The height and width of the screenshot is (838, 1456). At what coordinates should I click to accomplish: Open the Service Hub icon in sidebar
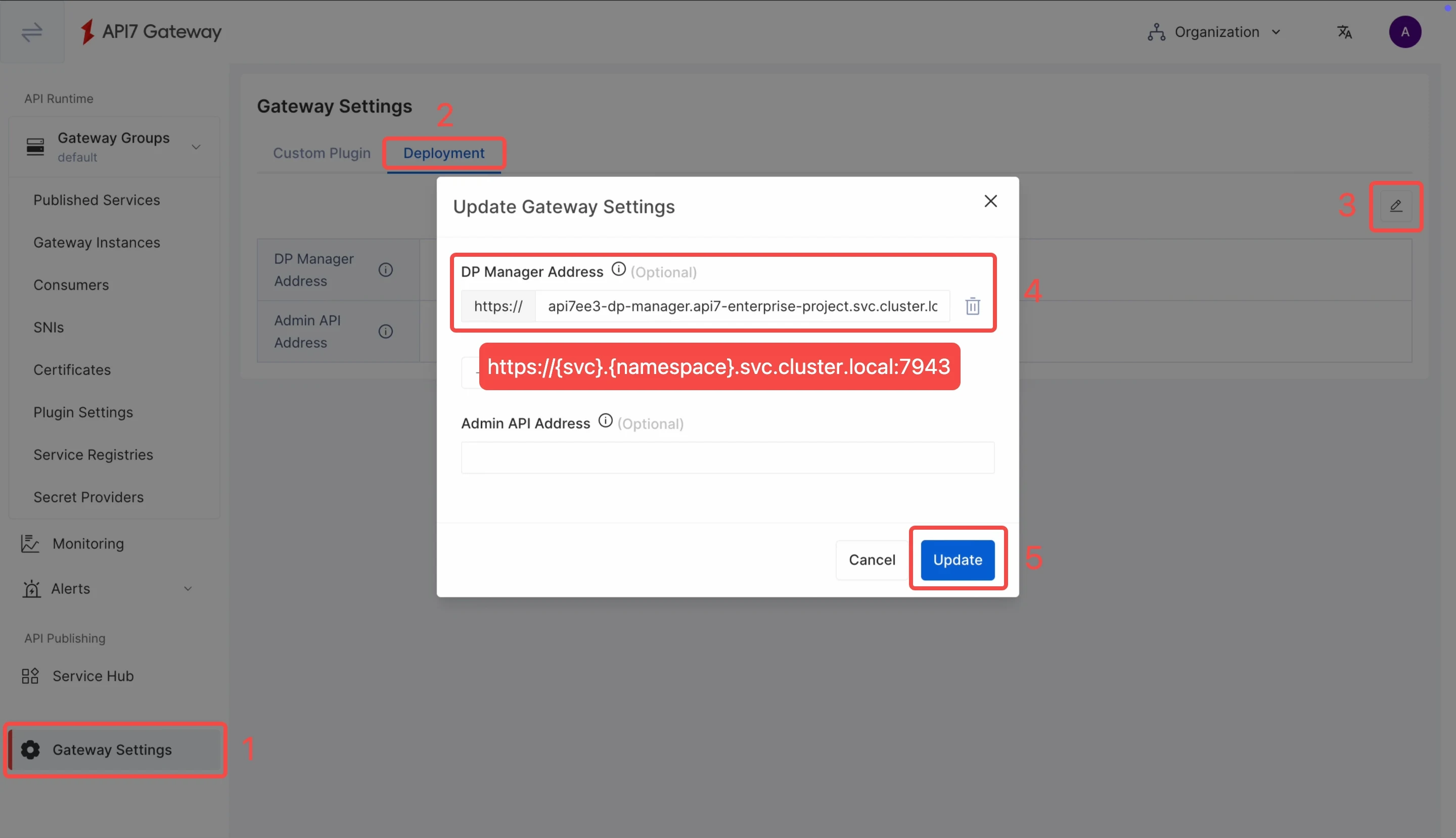[x=29, y=676]
